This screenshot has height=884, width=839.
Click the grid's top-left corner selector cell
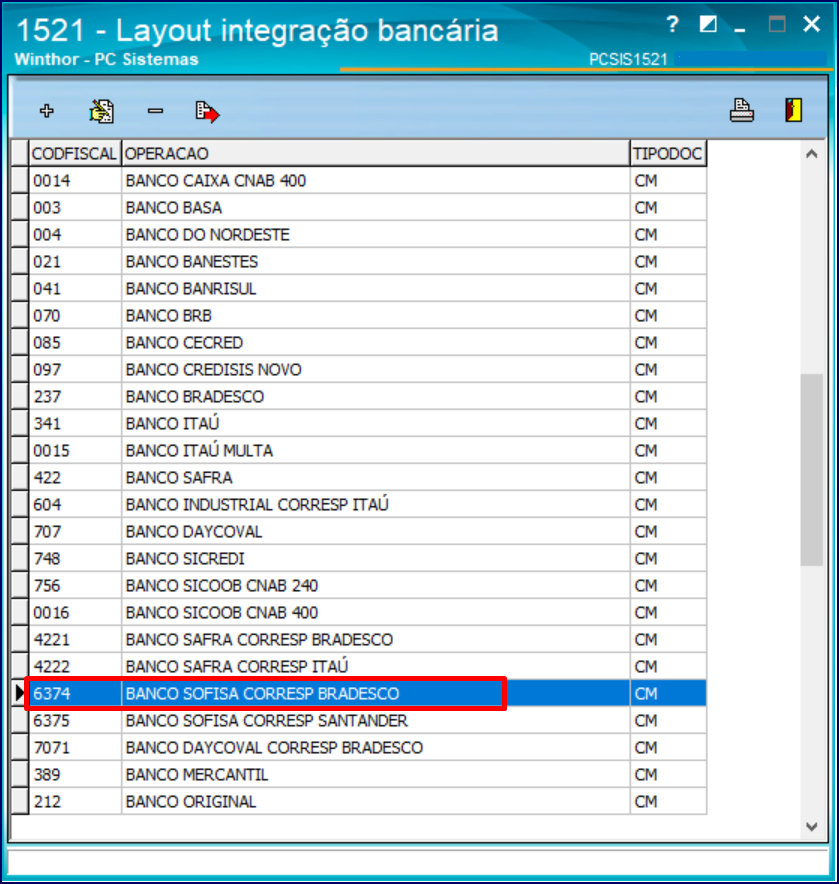pyautogui.click(x=20, y=153)
